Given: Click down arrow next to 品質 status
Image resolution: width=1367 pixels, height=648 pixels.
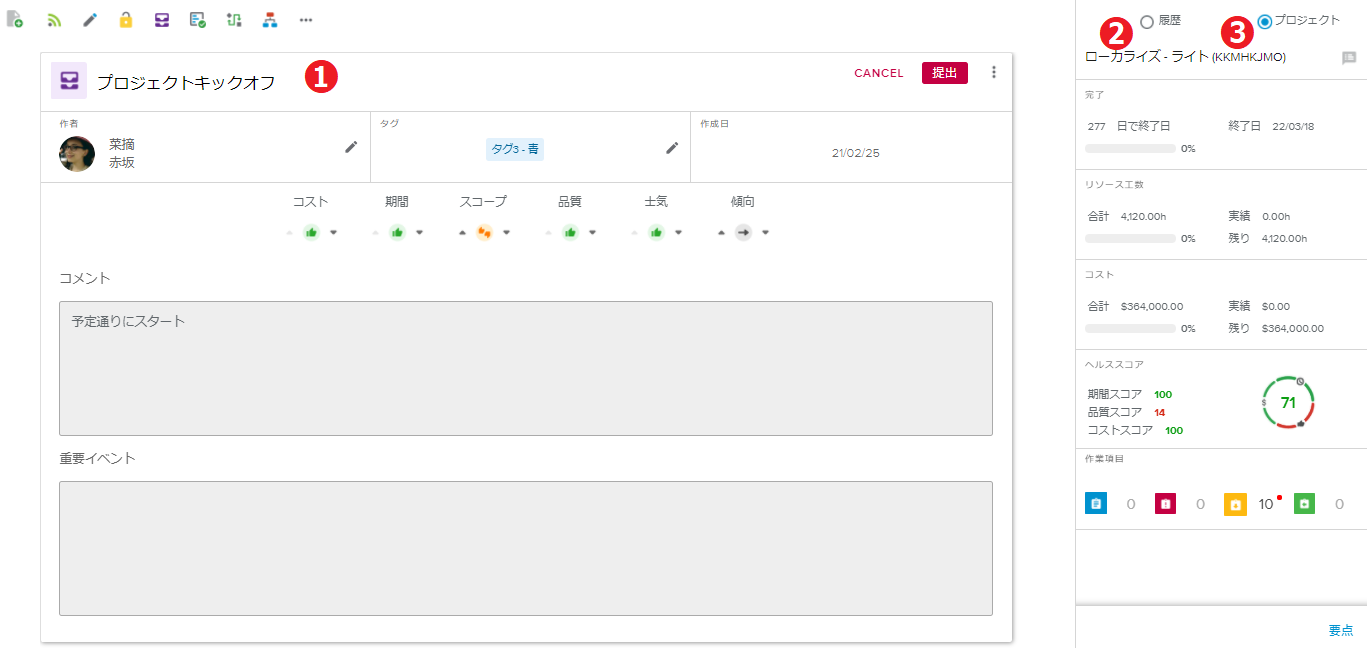Looking at the screenshot, I should click(592, 233).
